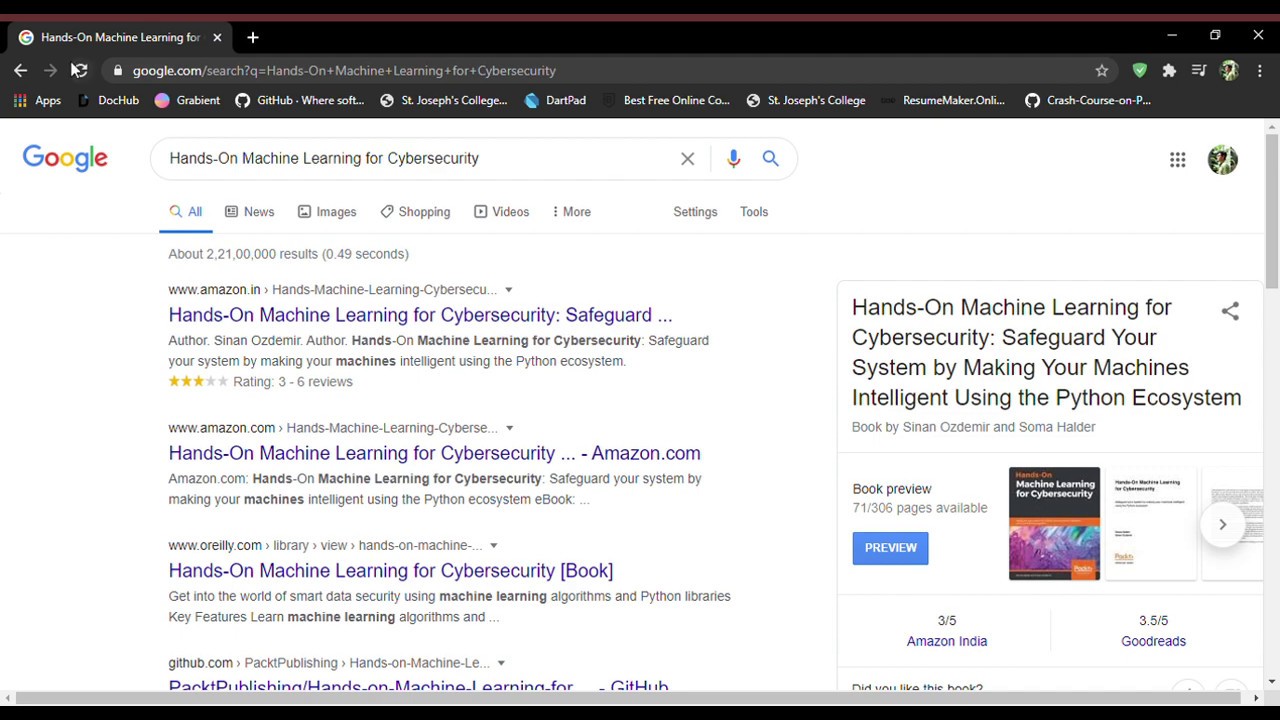Click in the Google search input field
Viewport: 1280px width, 720px height.
click(415, 158)
